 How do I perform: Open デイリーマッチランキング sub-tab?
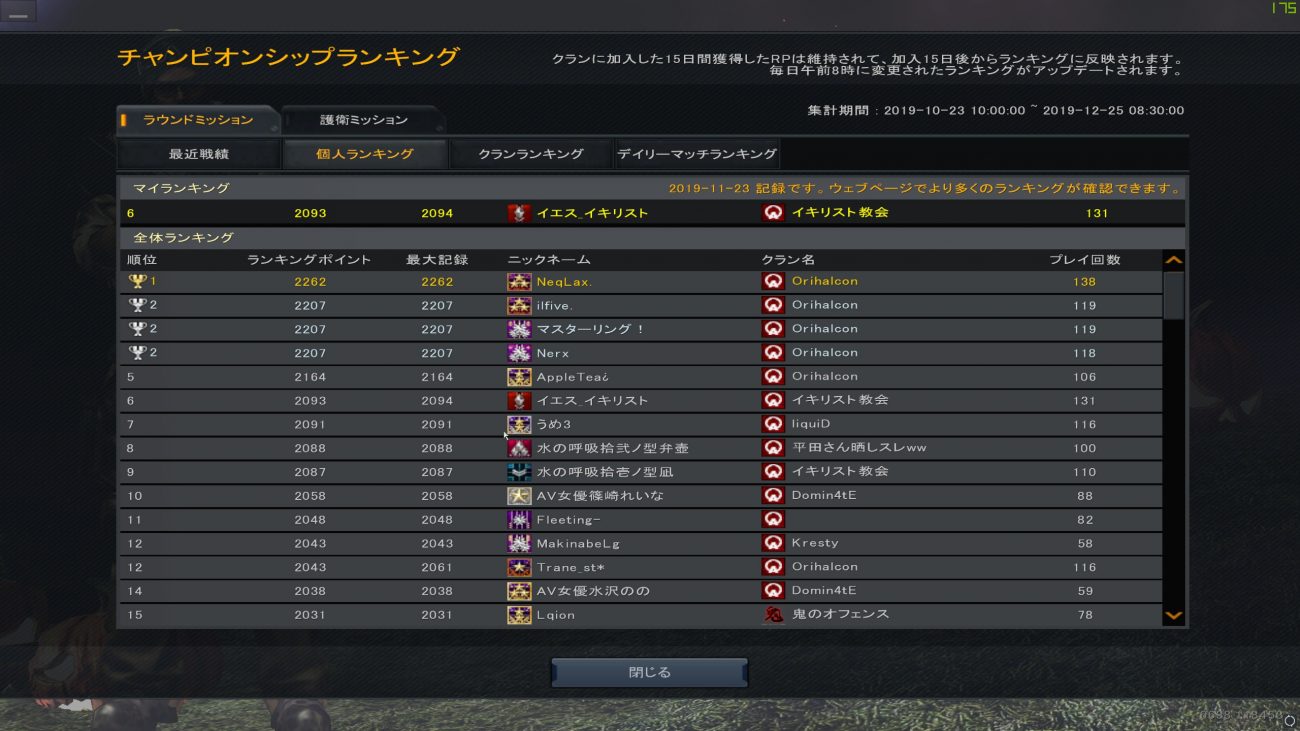click(697, 154)
